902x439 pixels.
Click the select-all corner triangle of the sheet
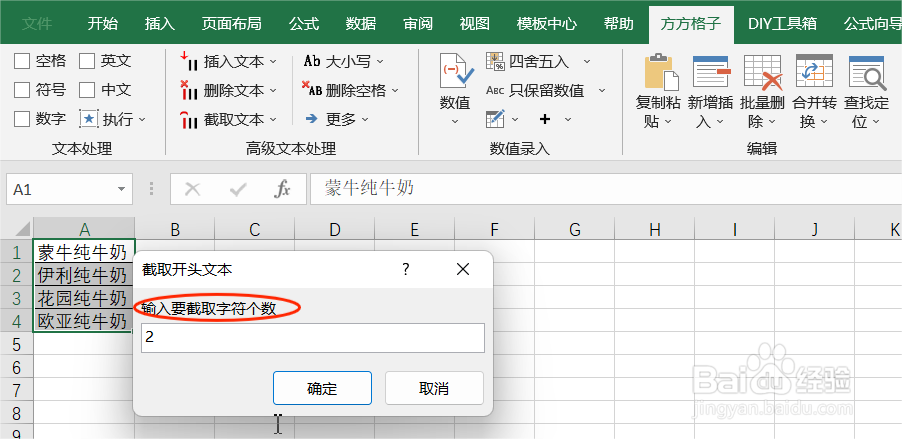(x=22, y=230)
